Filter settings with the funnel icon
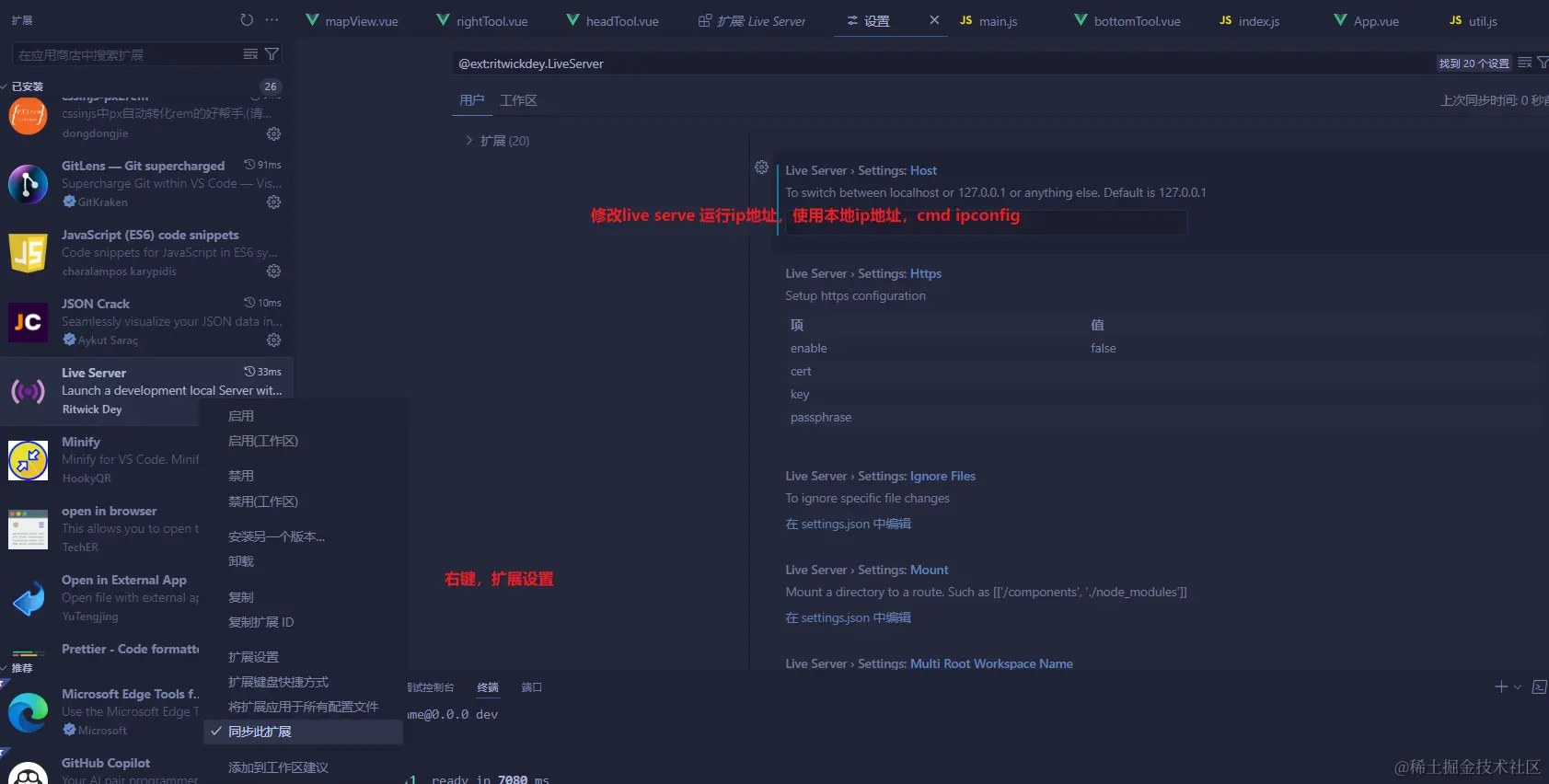The image size is (1549, 784). click(x=1543, y=63)
